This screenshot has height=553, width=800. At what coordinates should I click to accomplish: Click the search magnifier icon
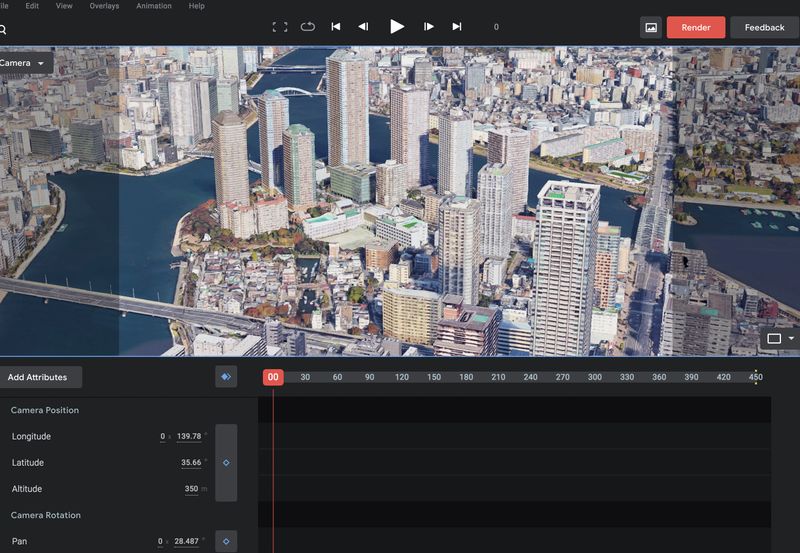click(3, 29)
